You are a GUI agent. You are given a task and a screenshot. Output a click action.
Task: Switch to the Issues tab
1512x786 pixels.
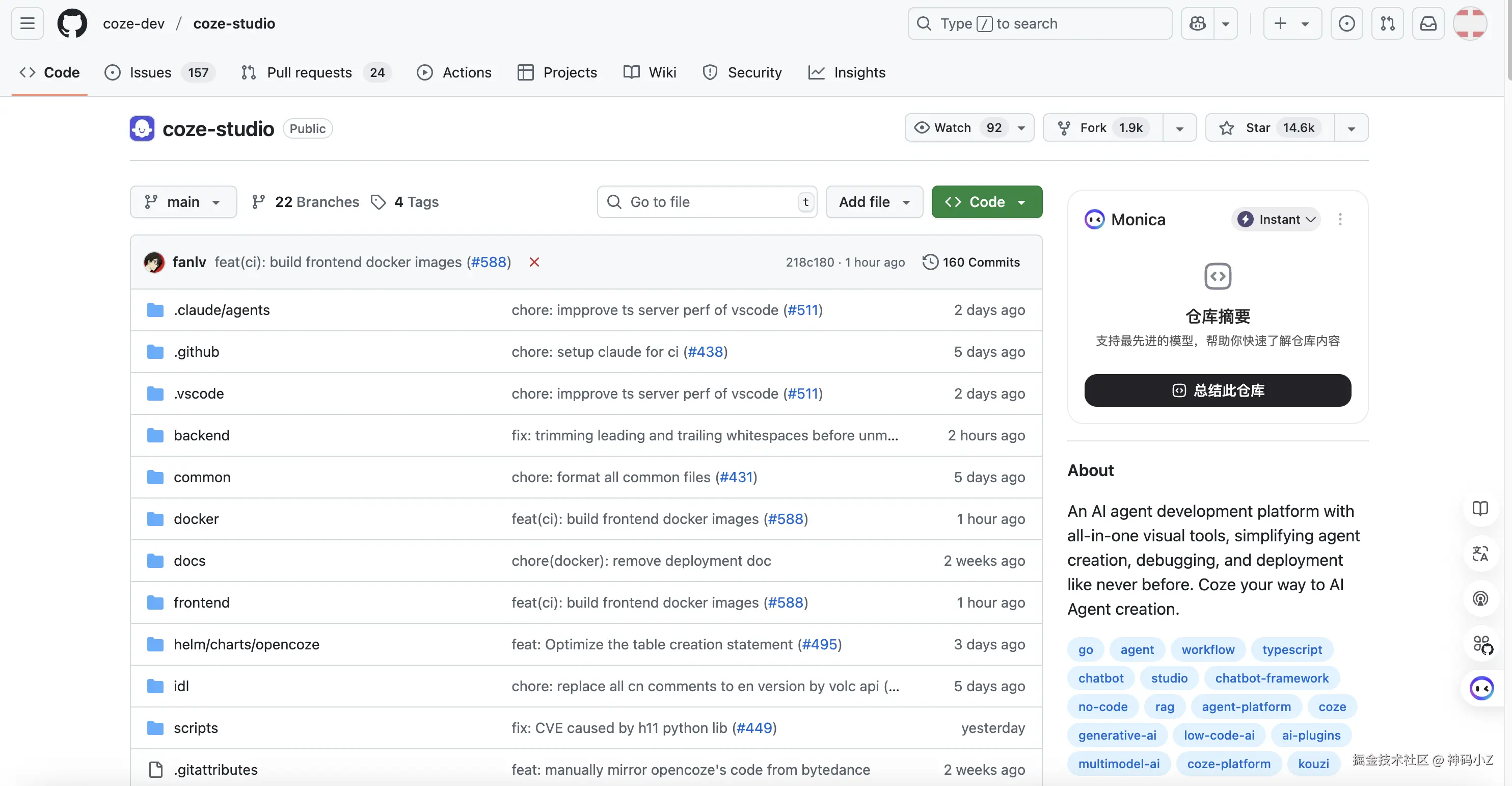click(x=150, y=72)
